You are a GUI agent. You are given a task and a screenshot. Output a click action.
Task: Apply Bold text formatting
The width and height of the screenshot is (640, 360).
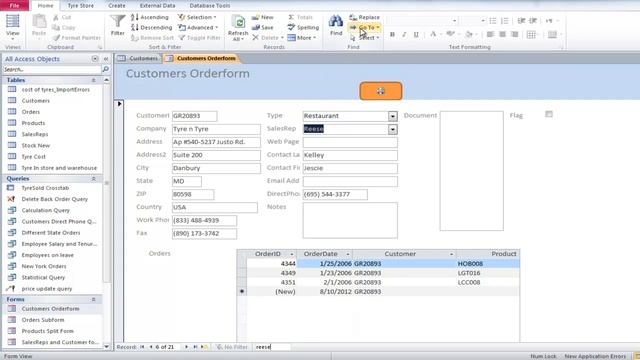392,34
